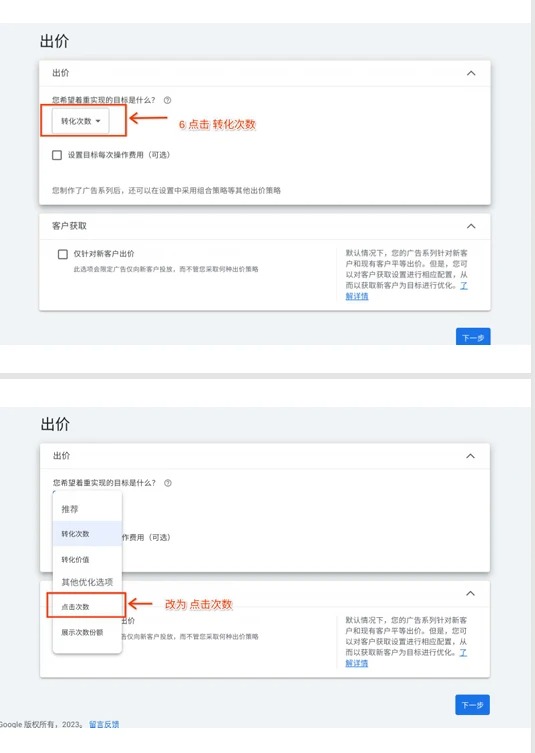This screenshot has width=535, height=753.
Task: Collapse the top screenshot's 客户获取 section chevron
Action: [471, 226]
